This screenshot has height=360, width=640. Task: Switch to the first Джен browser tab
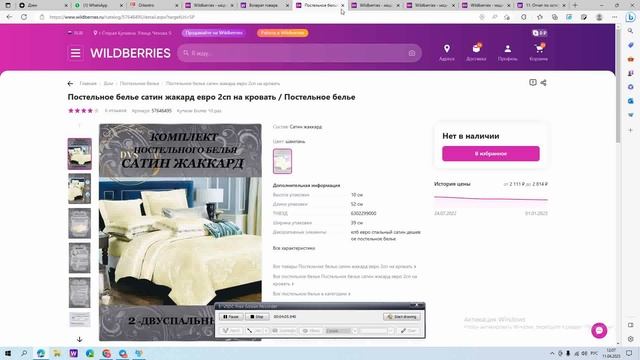point(41,5)
